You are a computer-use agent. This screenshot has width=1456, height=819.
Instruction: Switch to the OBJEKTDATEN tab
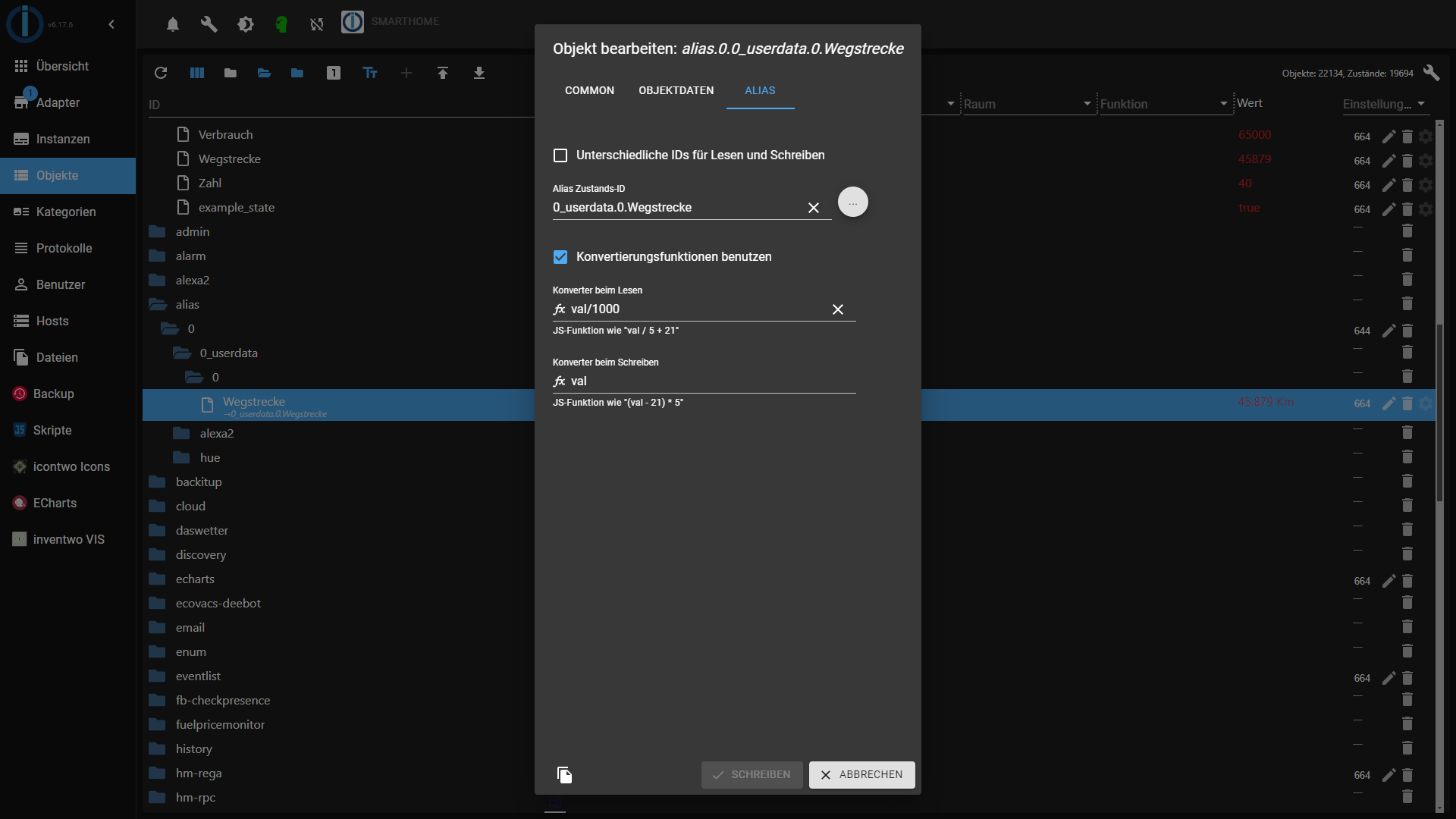point(676,90)
